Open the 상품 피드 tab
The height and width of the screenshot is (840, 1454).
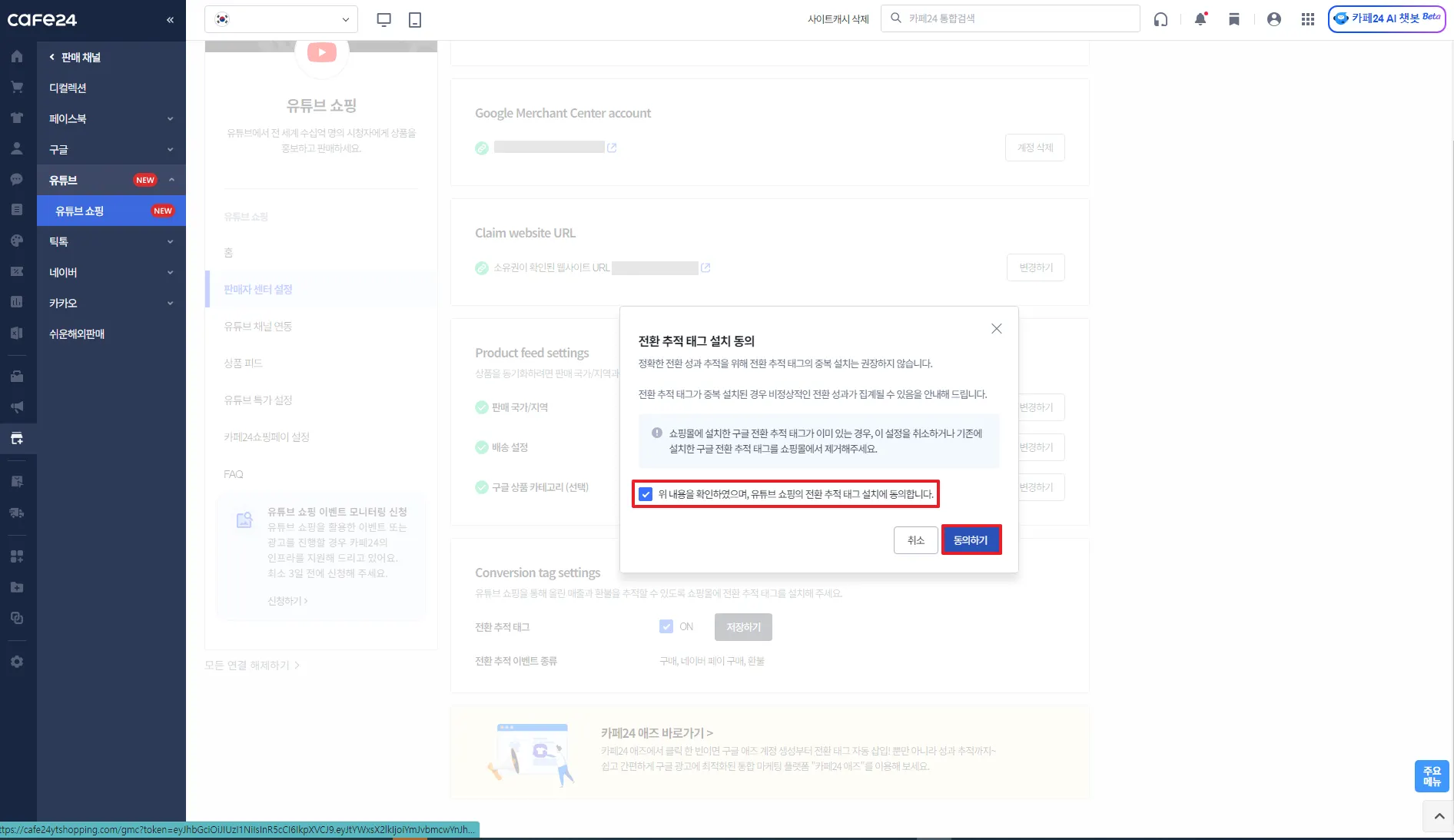pos(321,363)
